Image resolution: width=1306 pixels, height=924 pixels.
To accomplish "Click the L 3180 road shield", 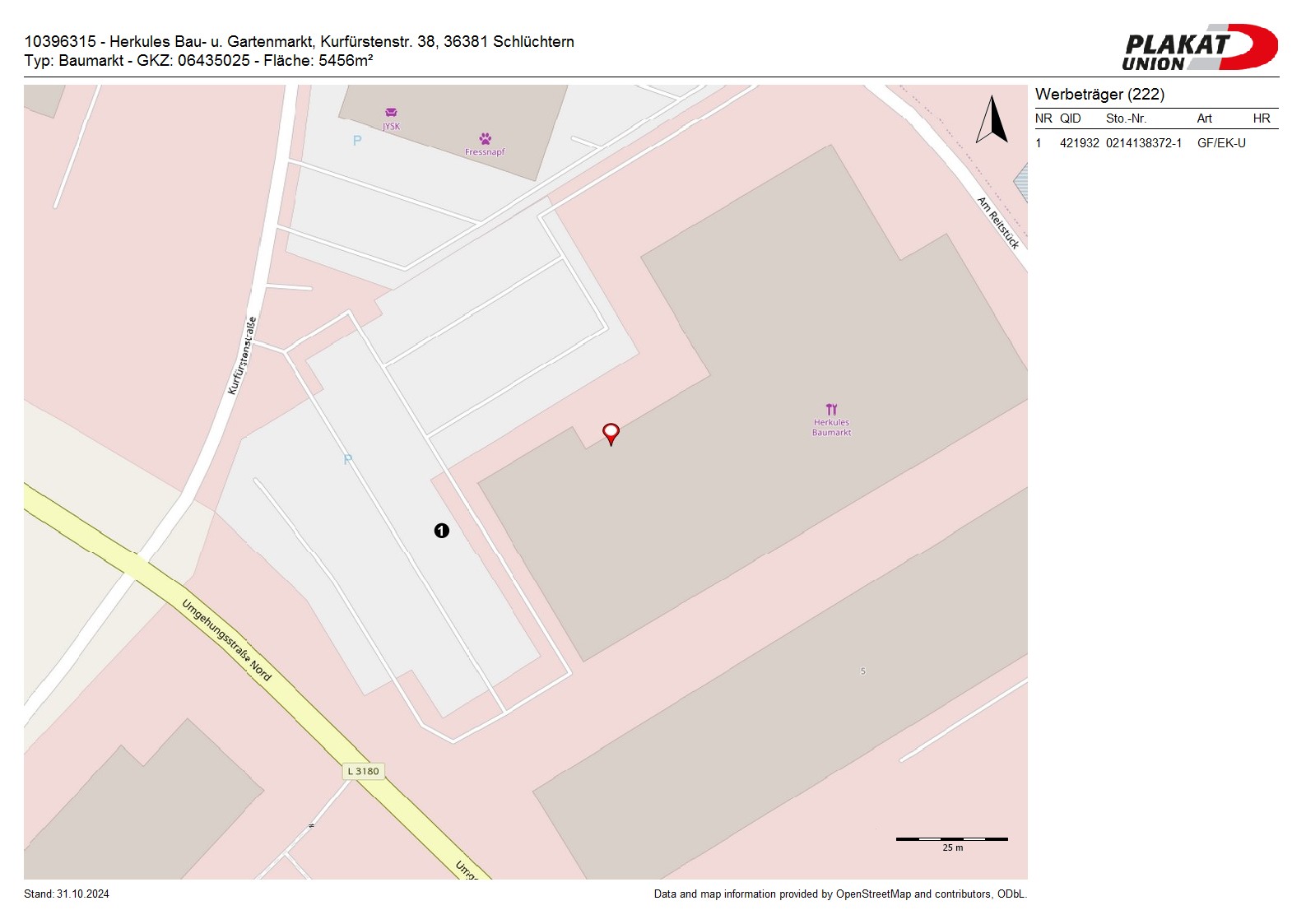I will pos(363,771).
